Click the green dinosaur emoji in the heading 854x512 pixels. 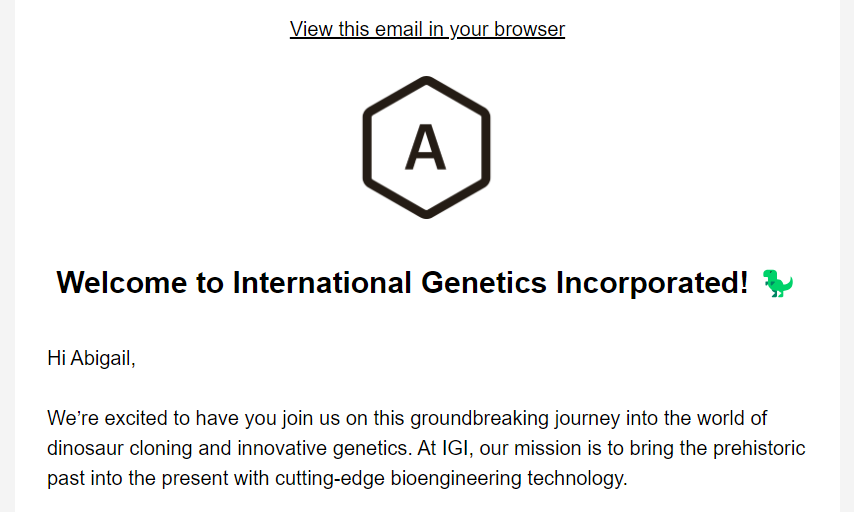(778, 283)
